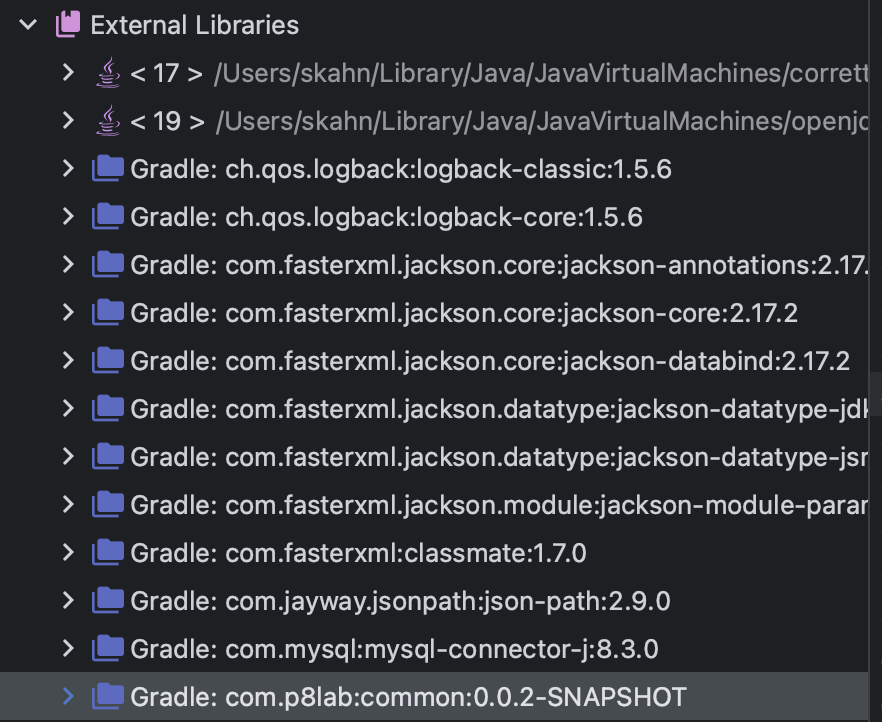Collapse the External Libraries node
Image resolution: width=882 pixels, height=722 pixels.
(x=28, y=25)
